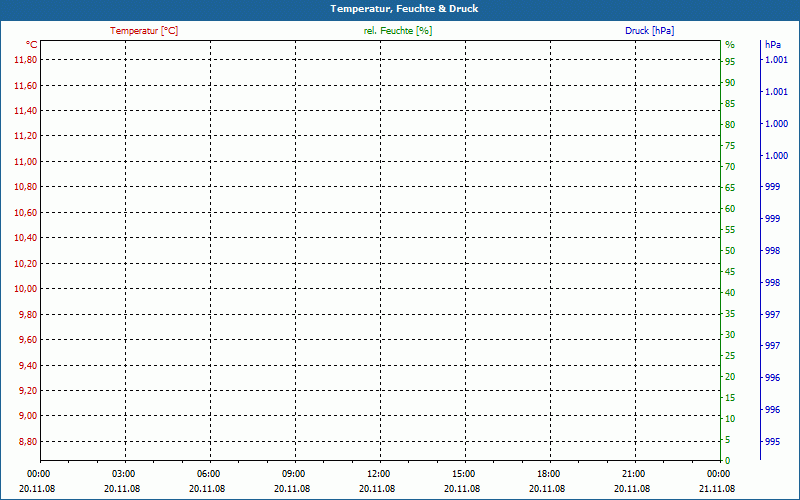
Task: Select the green 'rel. Feuchte [%]' legend label
Action: pyautogui.click(x=398, y=31)
